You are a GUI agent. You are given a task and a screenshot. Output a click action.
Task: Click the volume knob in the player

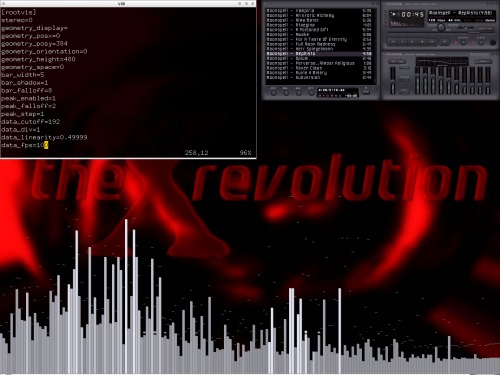441,27
